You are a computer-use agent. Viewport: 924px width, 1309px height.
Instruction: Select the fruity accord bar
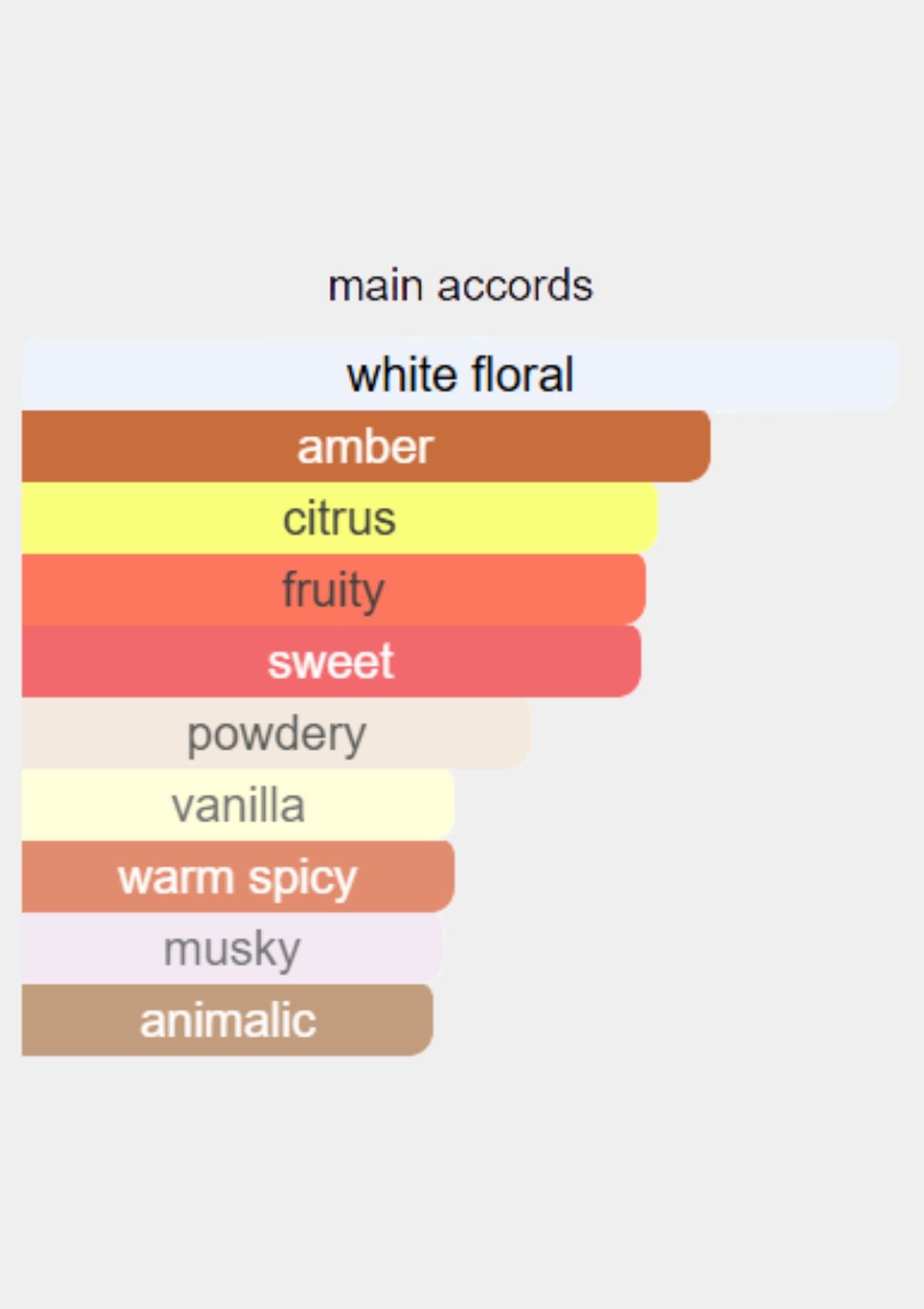(x=333, y=590)
